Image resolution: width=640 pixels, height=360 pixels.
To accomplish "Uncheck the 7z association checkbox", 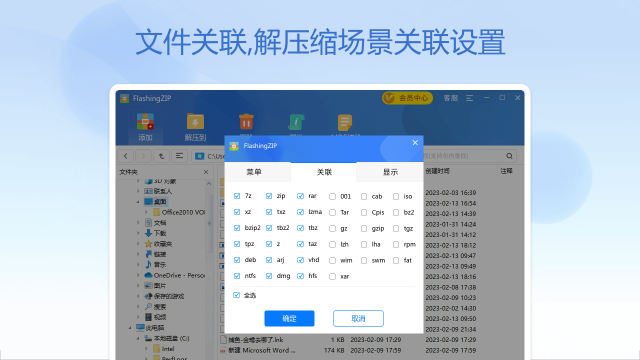I will (237, 196).
